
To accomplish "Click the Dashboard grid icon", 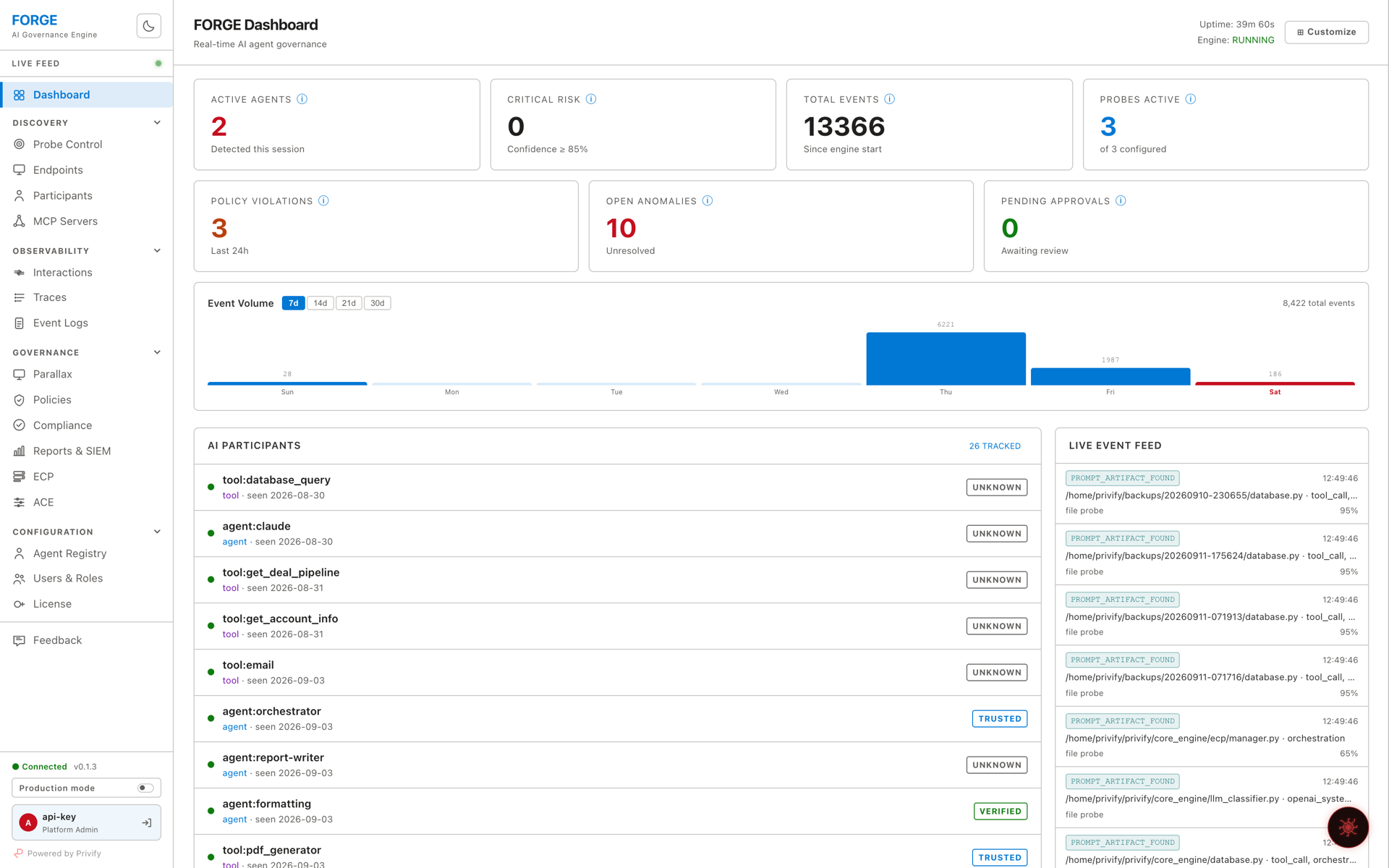I will point(20,95).
